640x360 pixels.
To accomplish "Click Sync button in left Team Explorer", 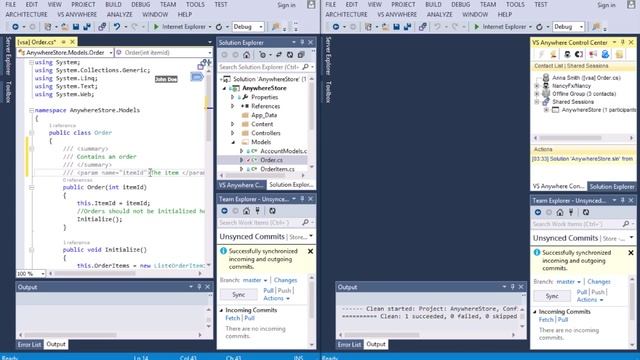I will point(239,294).
